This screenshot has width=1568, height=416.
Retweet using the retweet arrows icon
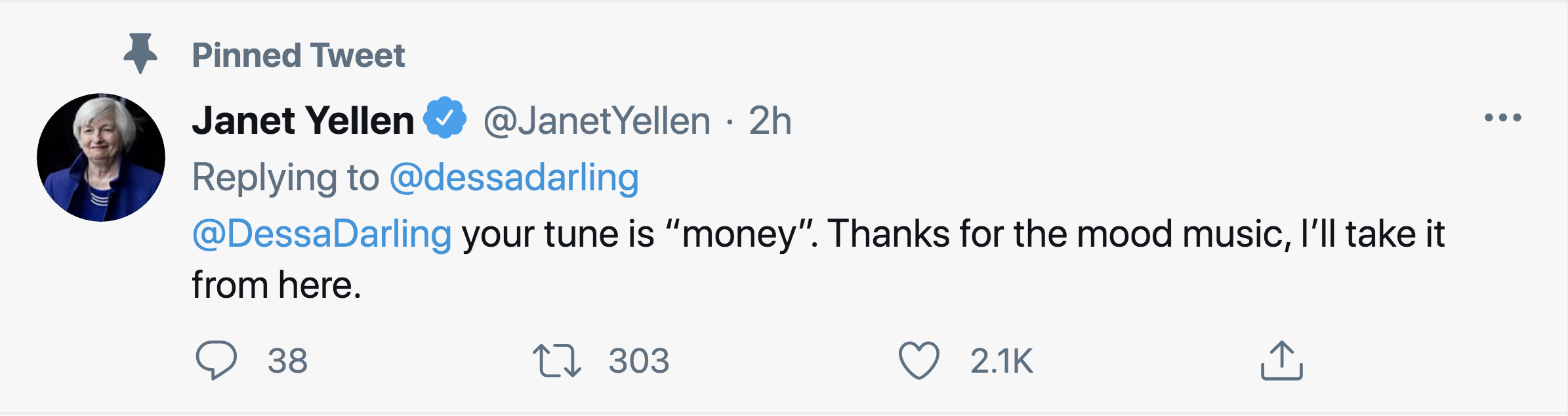[556, 361]
